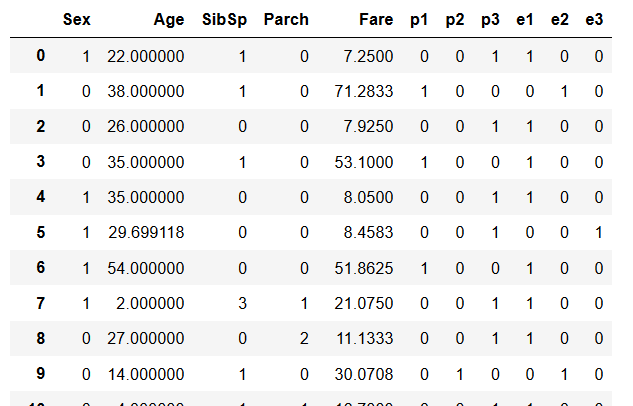Image resolution: width=633 pixels, height=406 pixels.
Task: Click the e1 column header
Action: click(x=525, y=19)
